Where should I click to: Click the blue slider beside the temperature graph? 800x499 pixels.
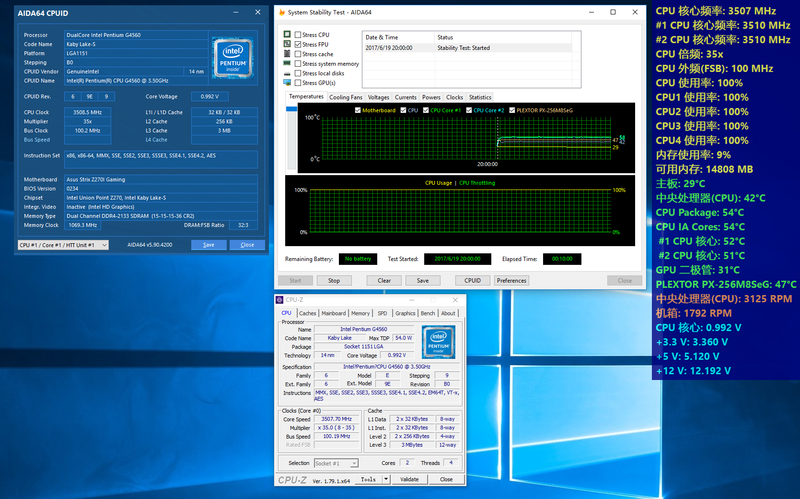point(292,109)
